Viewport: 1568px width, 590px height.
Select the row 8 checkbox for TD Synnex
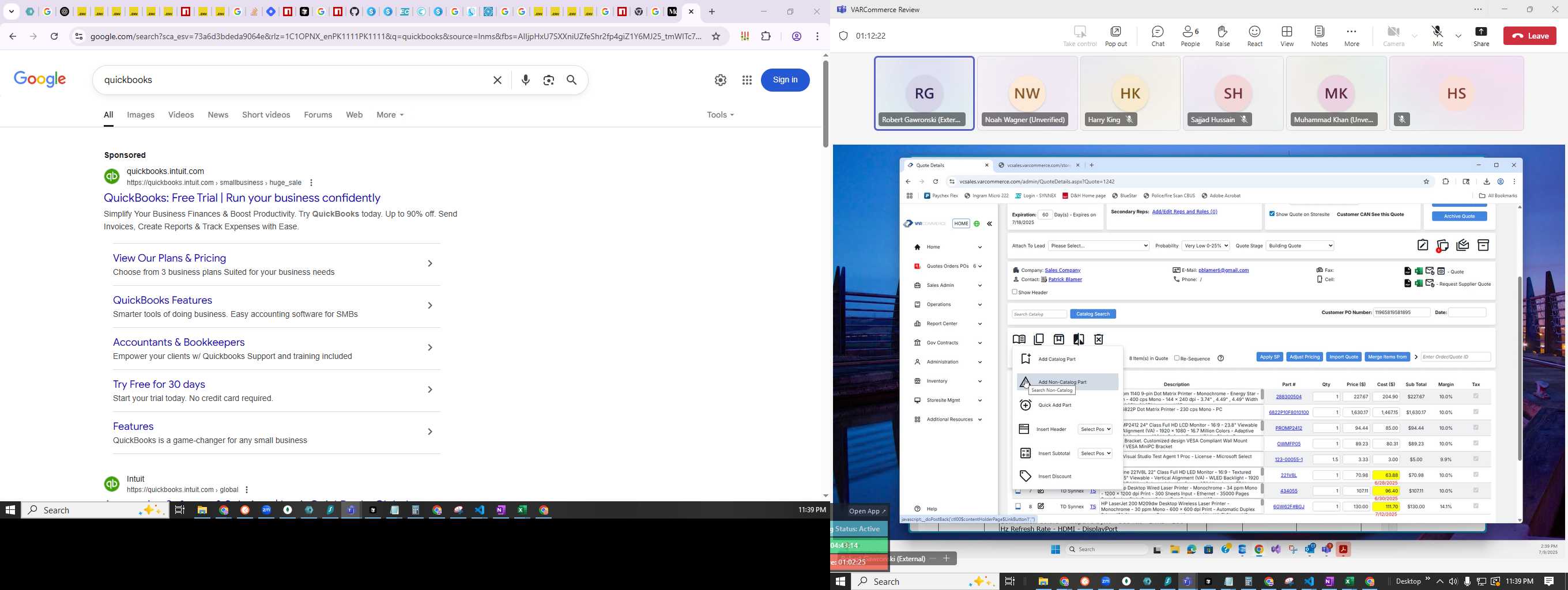(1017, 506)
